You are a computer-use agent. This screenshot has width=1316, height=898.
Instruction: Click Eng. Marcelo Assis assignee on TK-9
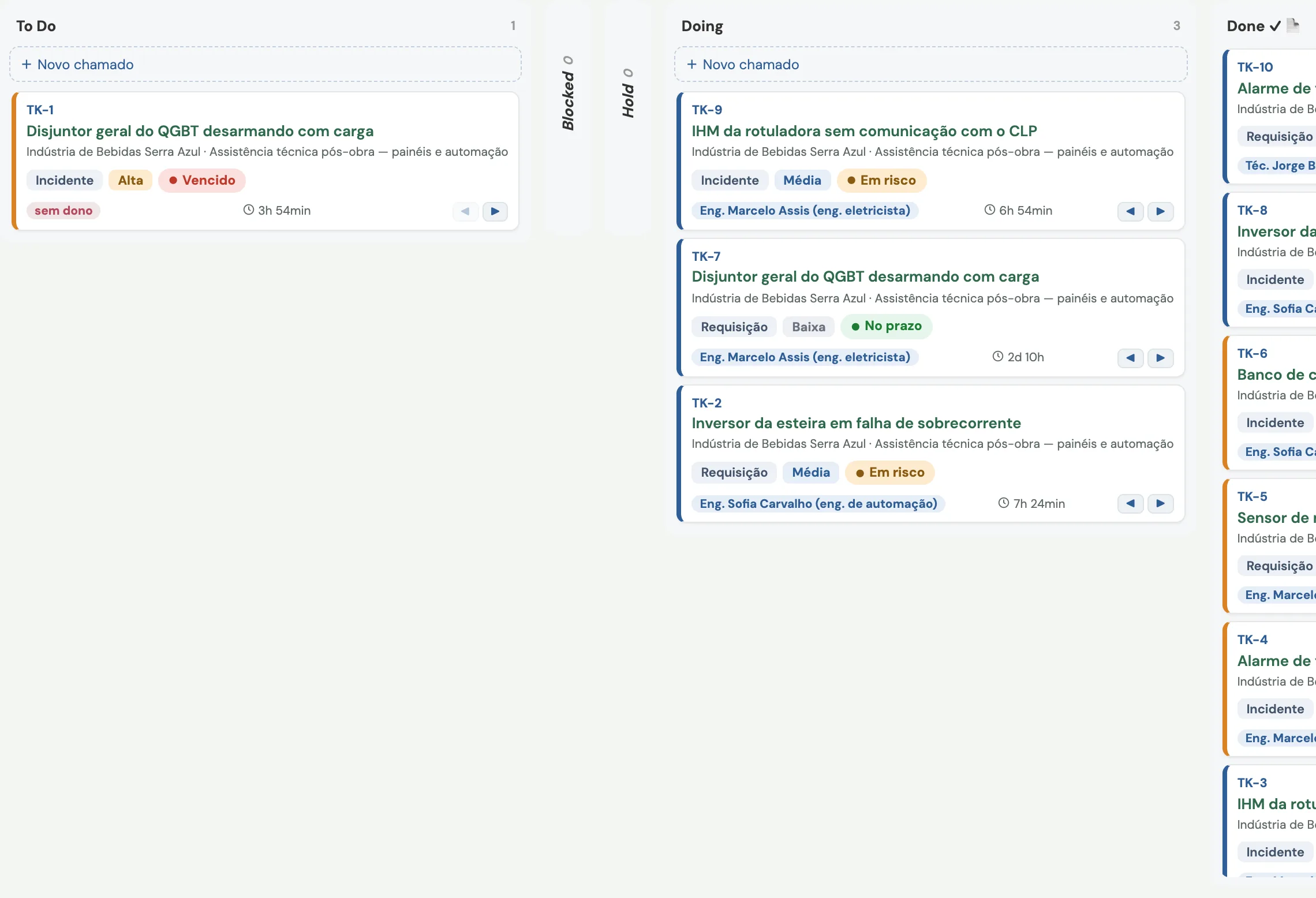pos(805,211)
